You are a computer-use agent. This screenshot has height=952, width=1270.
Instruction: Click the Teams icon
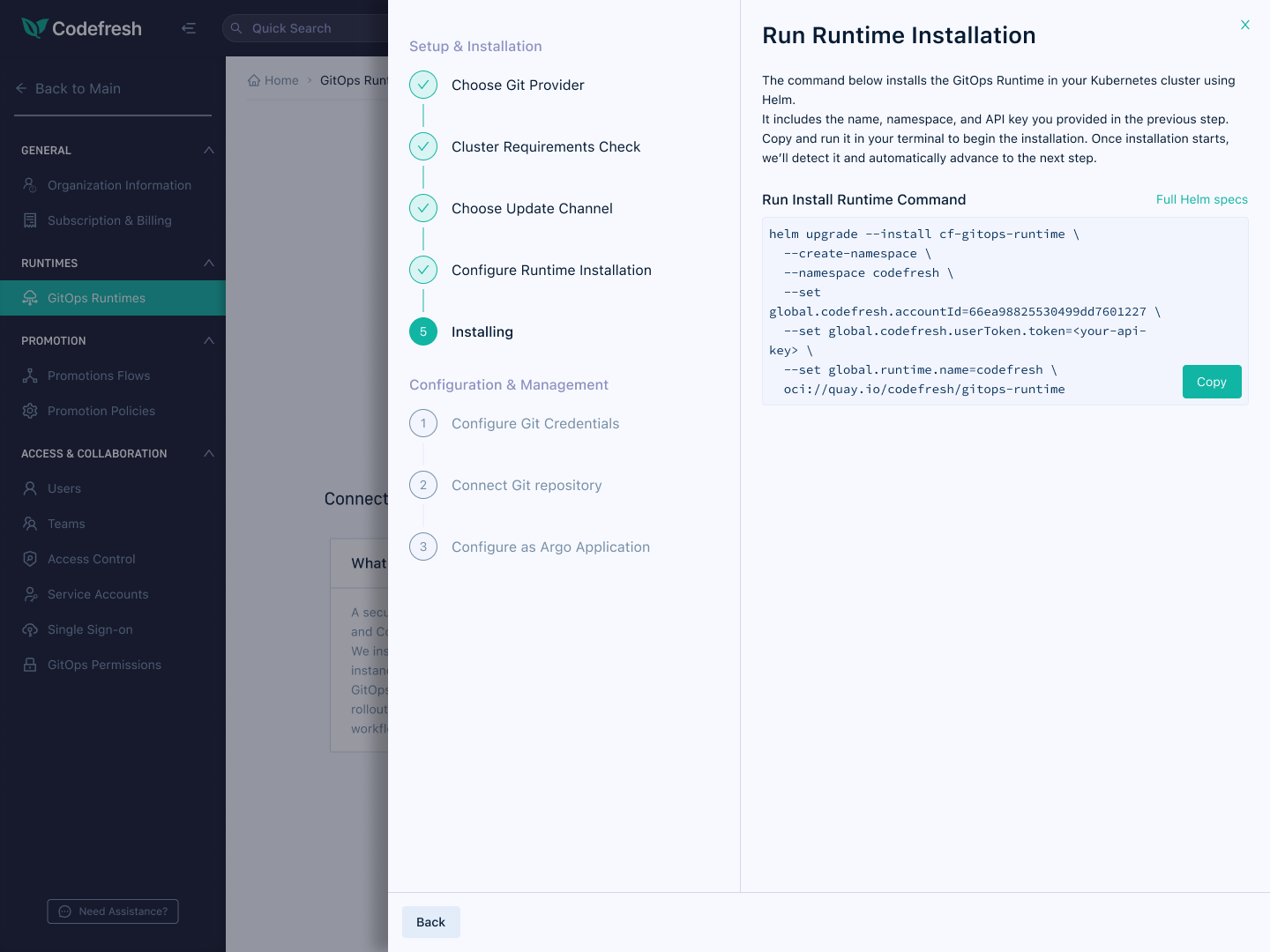coord(30,524)
